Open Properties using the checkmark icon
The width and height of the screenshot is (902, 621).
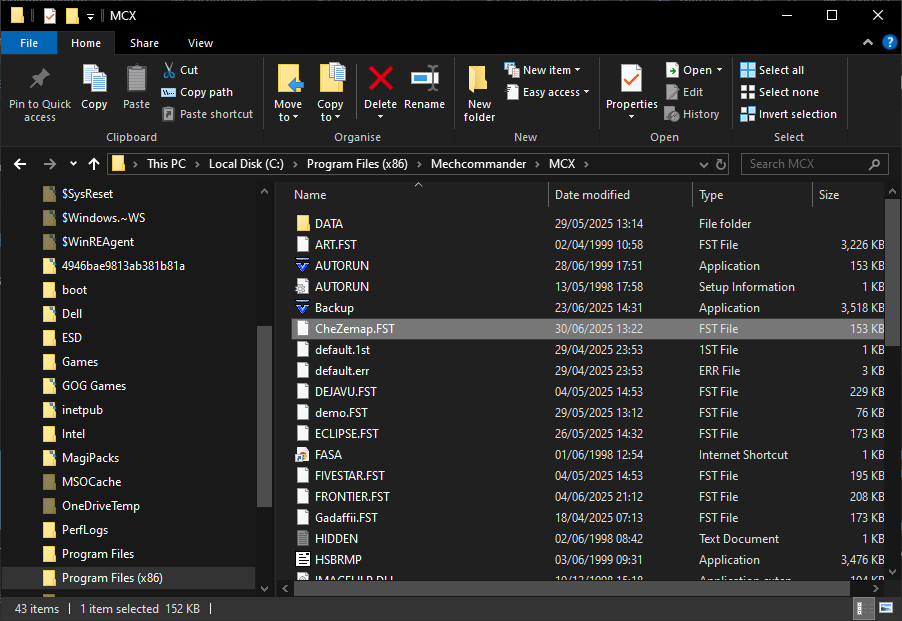(x=631, y=79)
